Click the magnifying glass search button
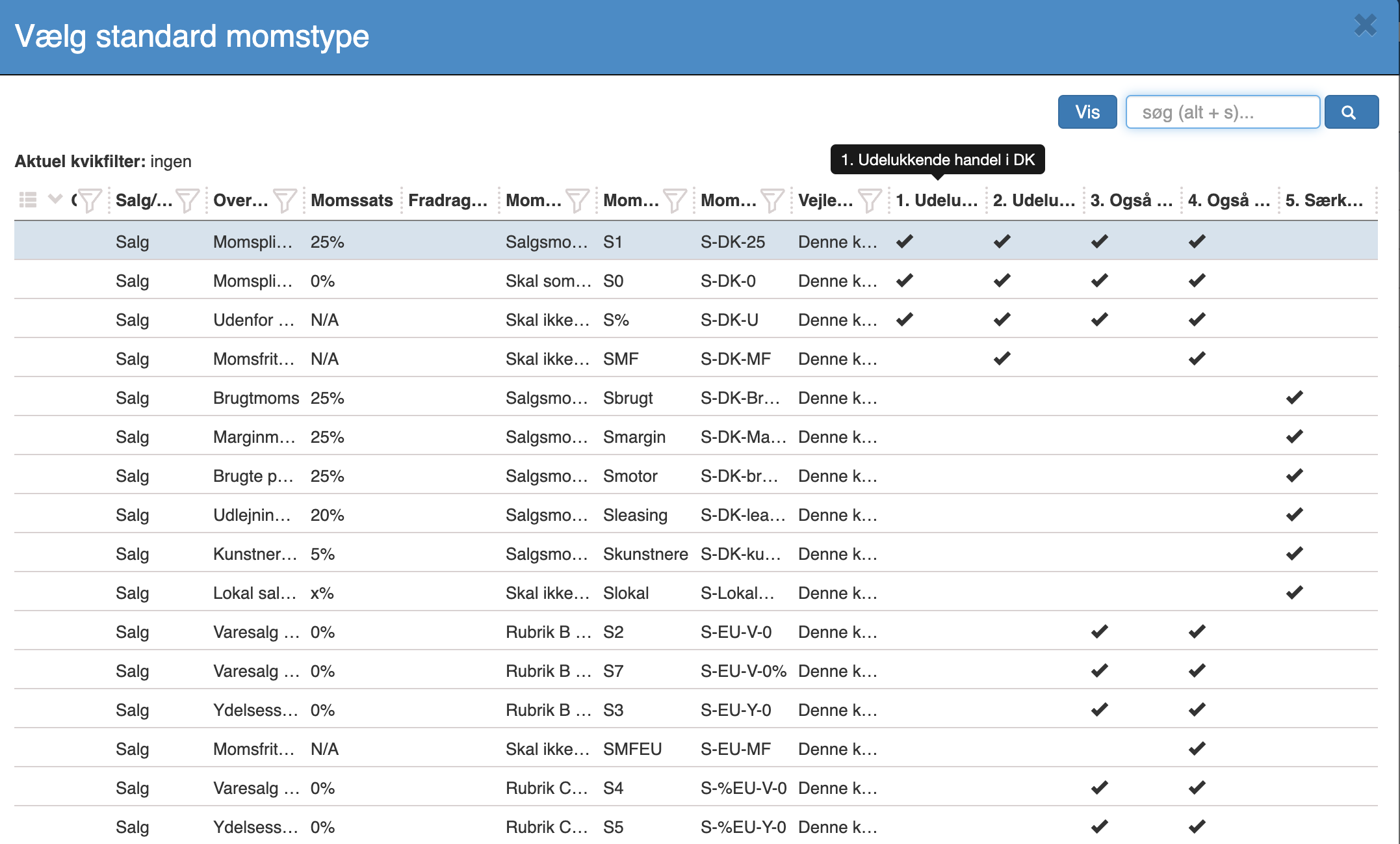The image size is (1400, 844). [x=1351, y=112]
